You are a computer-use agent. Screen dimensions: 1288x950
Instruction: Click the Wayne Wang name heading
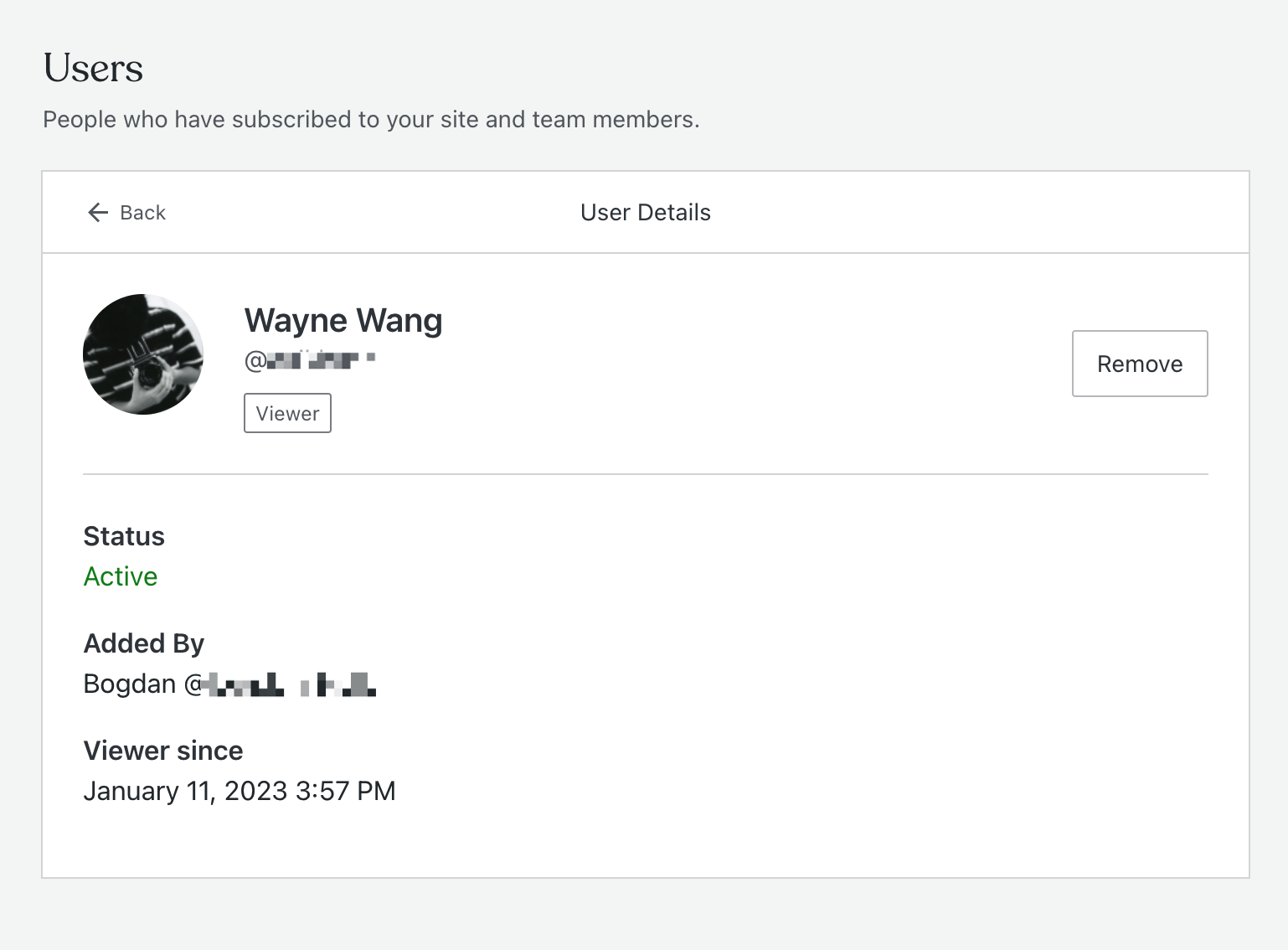pos(343,321)
